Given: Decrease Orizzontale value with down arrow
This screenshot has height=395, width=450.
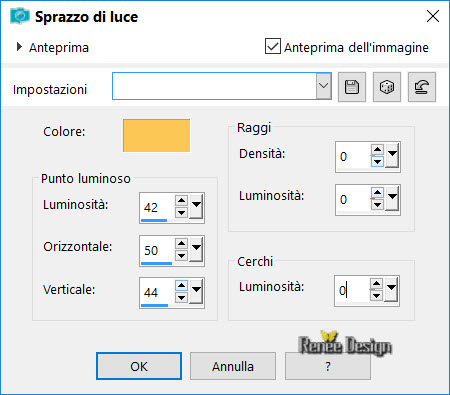Looking at the screenshot, I should (181, 256).
